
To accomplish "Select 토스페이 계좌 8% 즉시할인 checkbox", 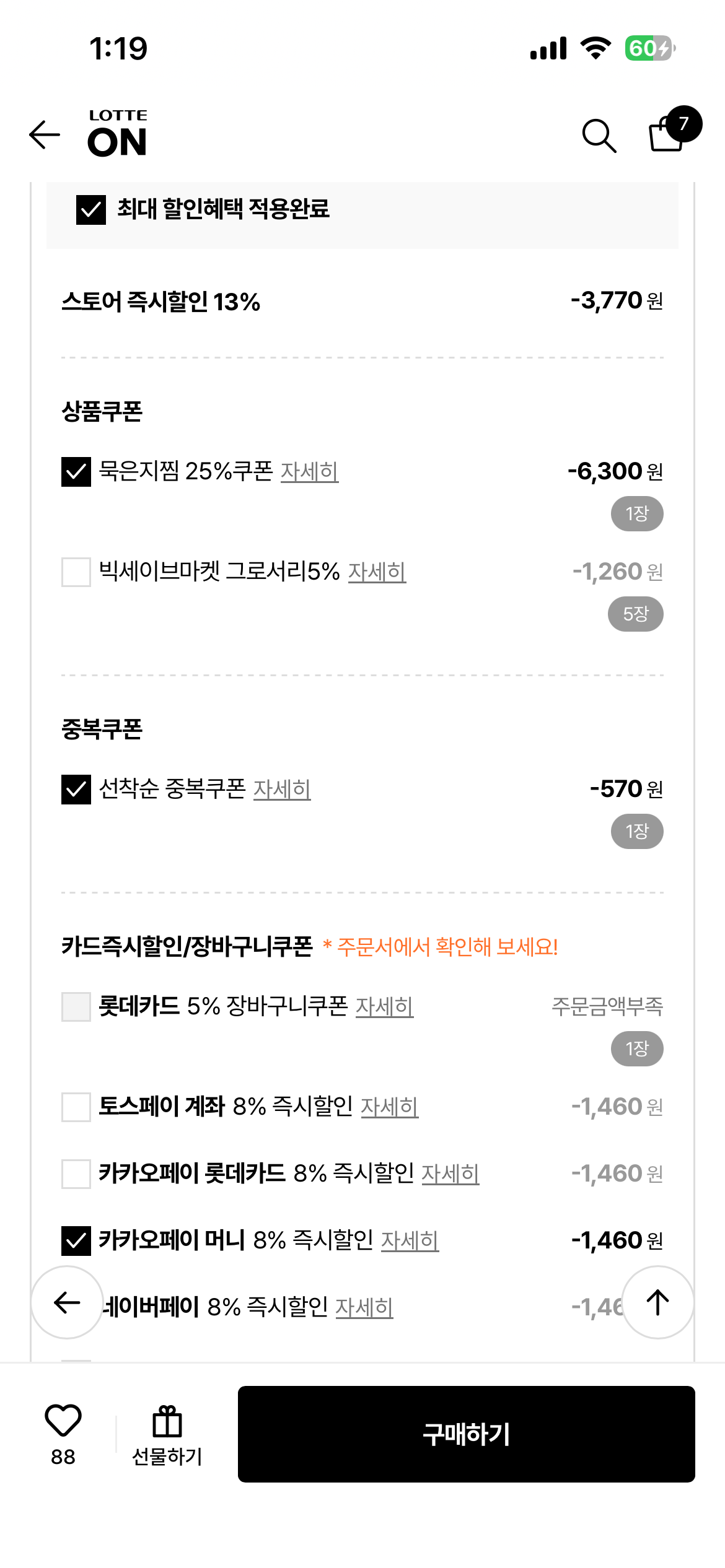I will (76, 1107).
